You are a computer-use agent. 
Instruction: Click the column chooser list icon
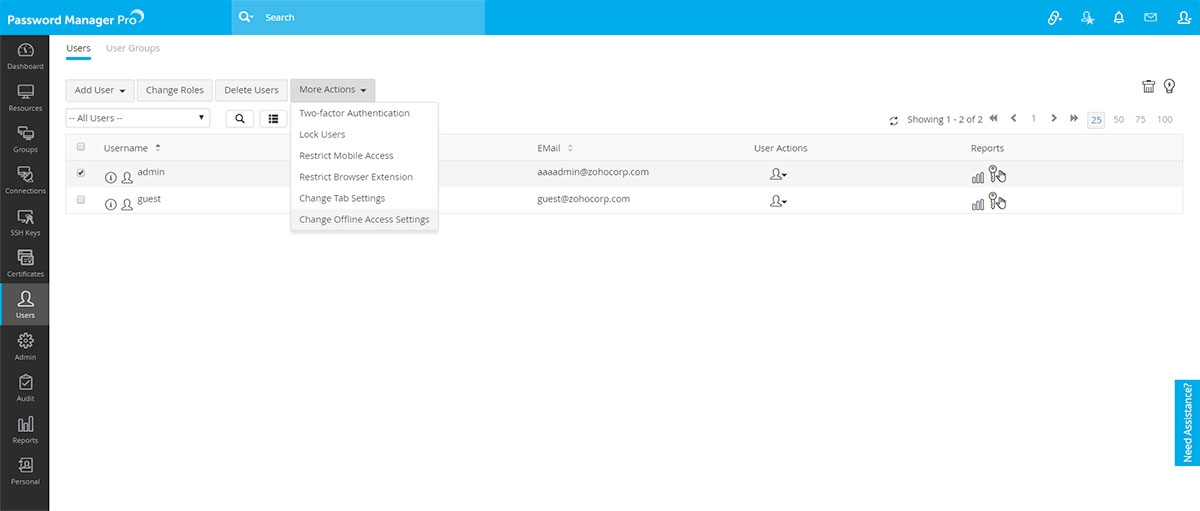pos(273,118)
